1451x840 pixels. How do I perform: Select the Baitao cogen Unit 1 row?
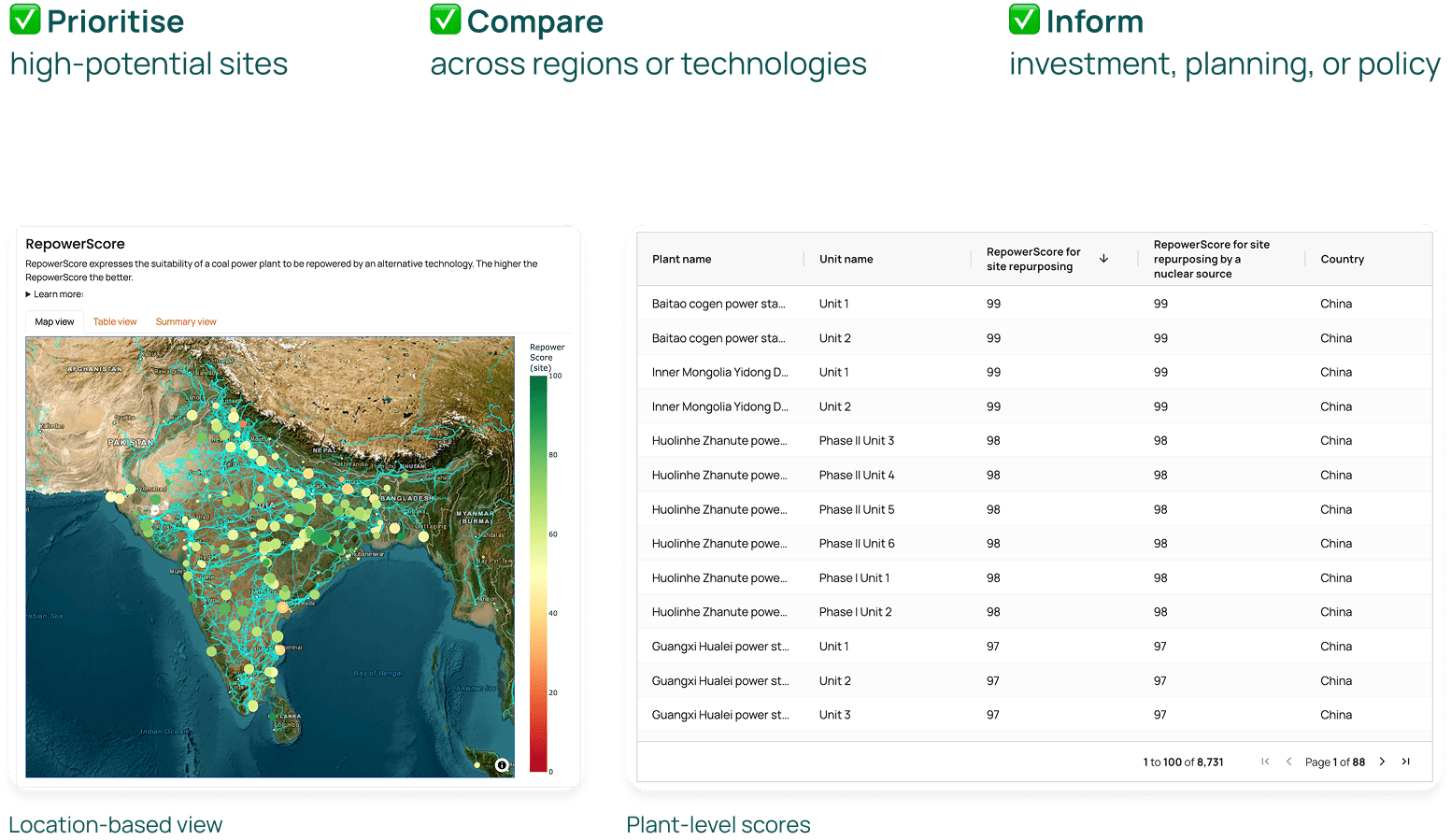pos(1033,304)
